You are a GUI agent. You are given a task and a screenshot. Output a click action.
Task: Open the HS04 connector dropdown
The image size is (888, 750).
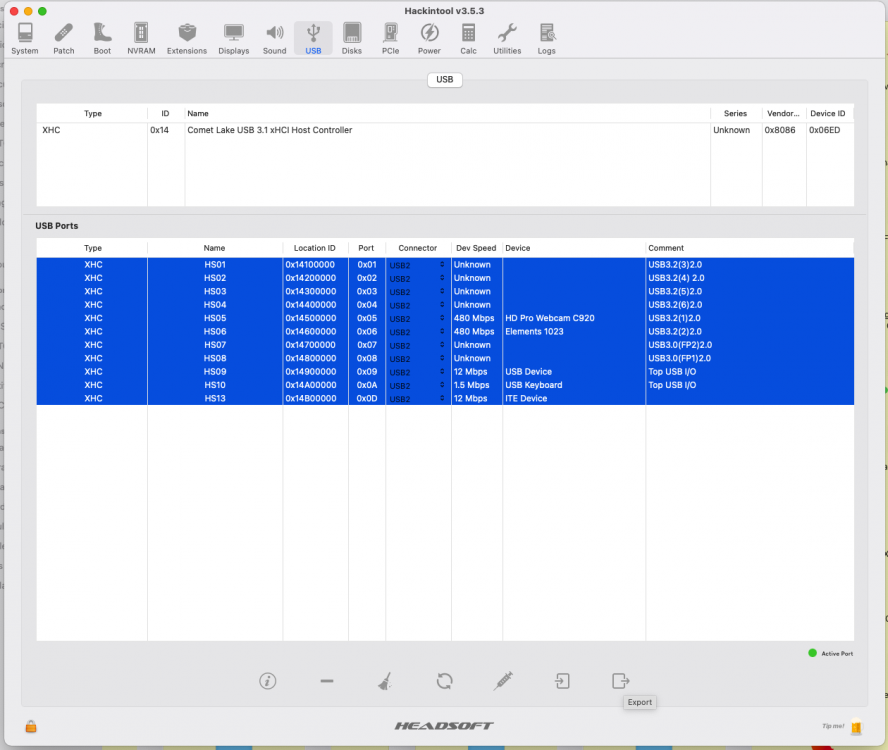pos(417,305)
